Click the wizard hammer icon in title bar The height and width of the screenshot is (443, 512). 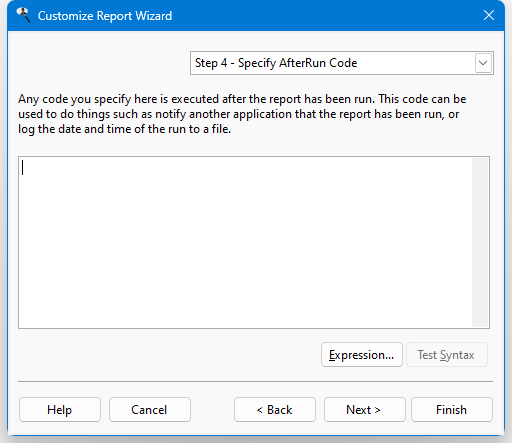(x=23, y=15)
